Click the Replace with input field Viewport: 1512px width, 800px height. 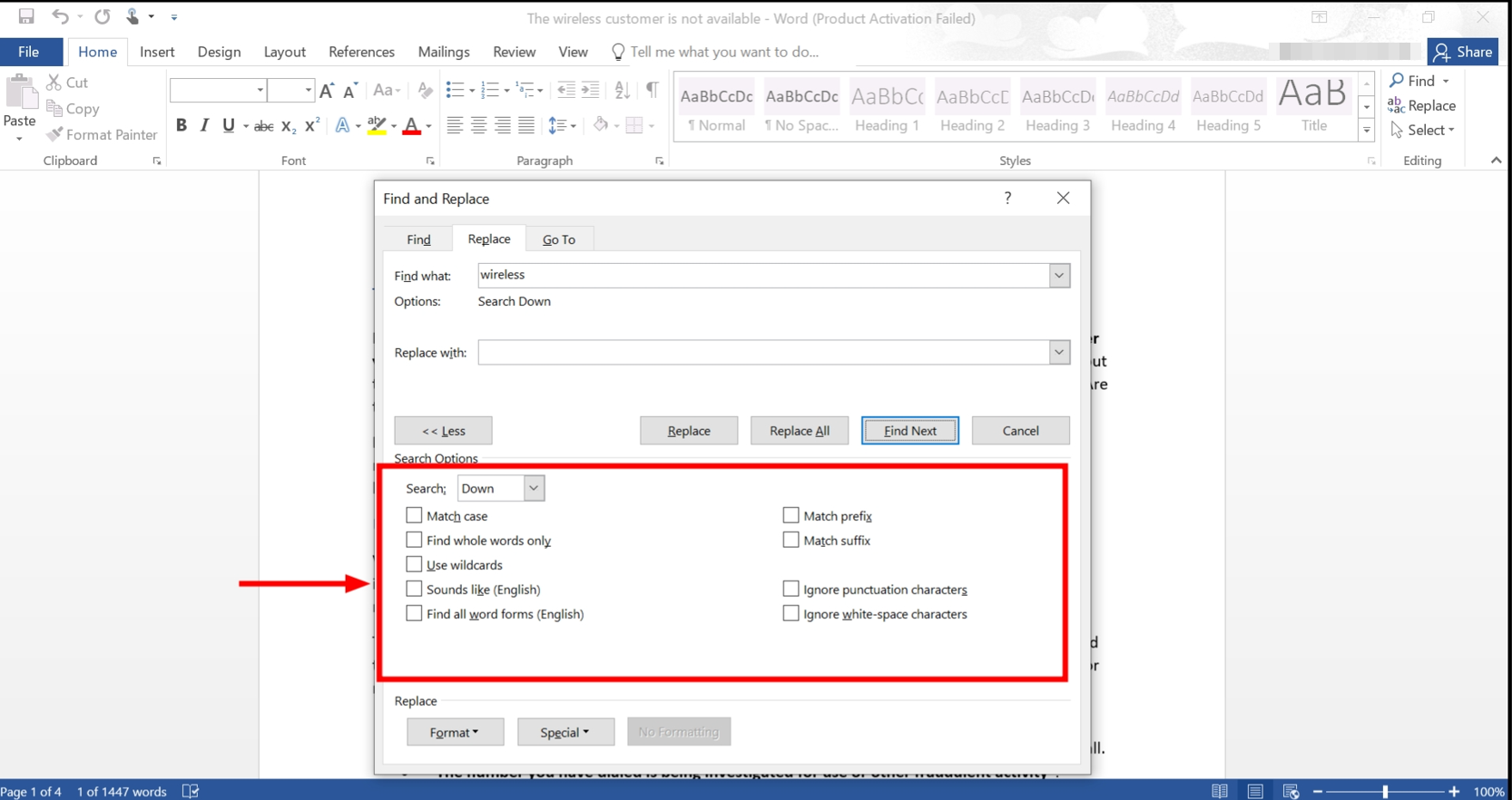[x=763, y=352]
